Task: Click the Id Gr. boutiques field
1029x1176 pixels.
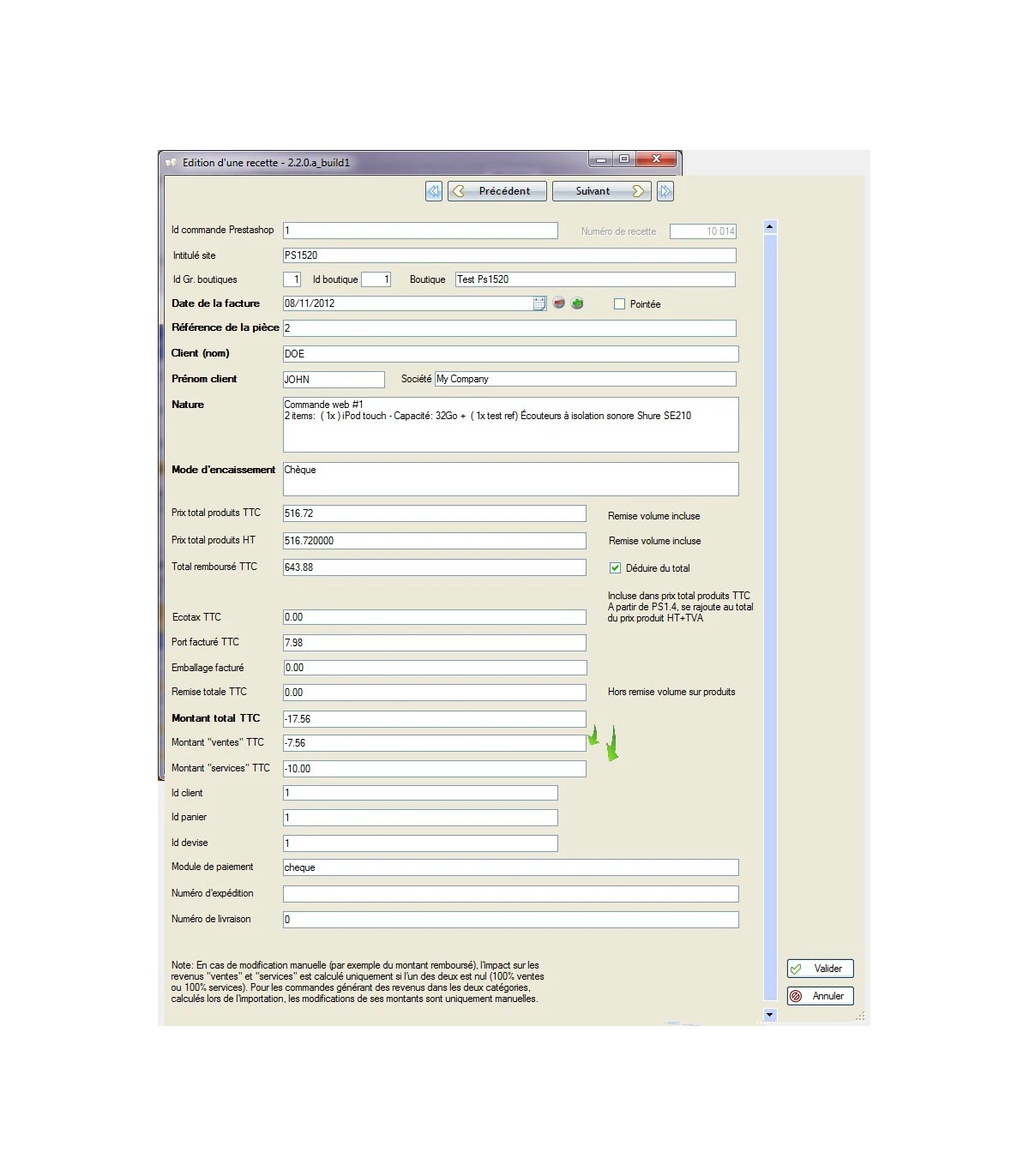Action: pyautogui.click(x=292, y=279)
